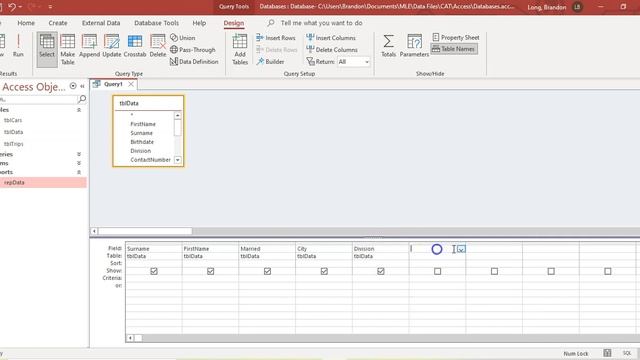Viewport: 640px width, 360px height.
Task: Select the Design ribbon tab
Action: tap(234, 23)
